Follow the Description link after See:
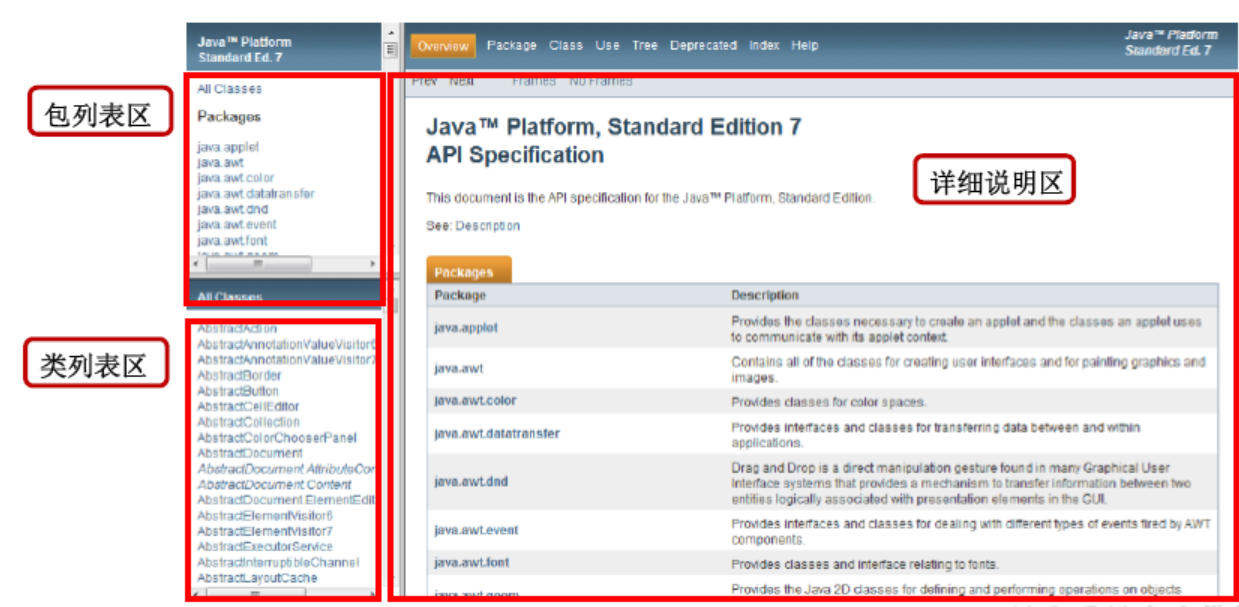Screen dimensions: 1239x607 click(488, 226)
